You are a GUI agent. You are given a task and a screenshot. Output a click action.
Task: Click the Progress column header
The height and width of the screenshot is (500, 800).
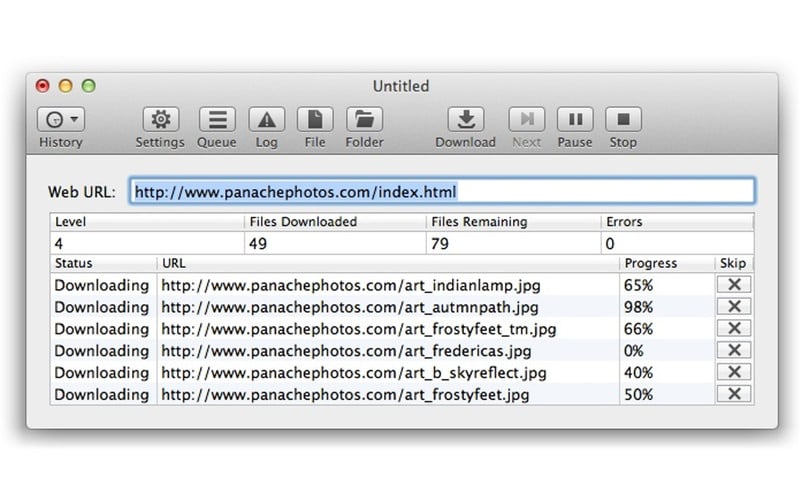[x=667, y=263]
